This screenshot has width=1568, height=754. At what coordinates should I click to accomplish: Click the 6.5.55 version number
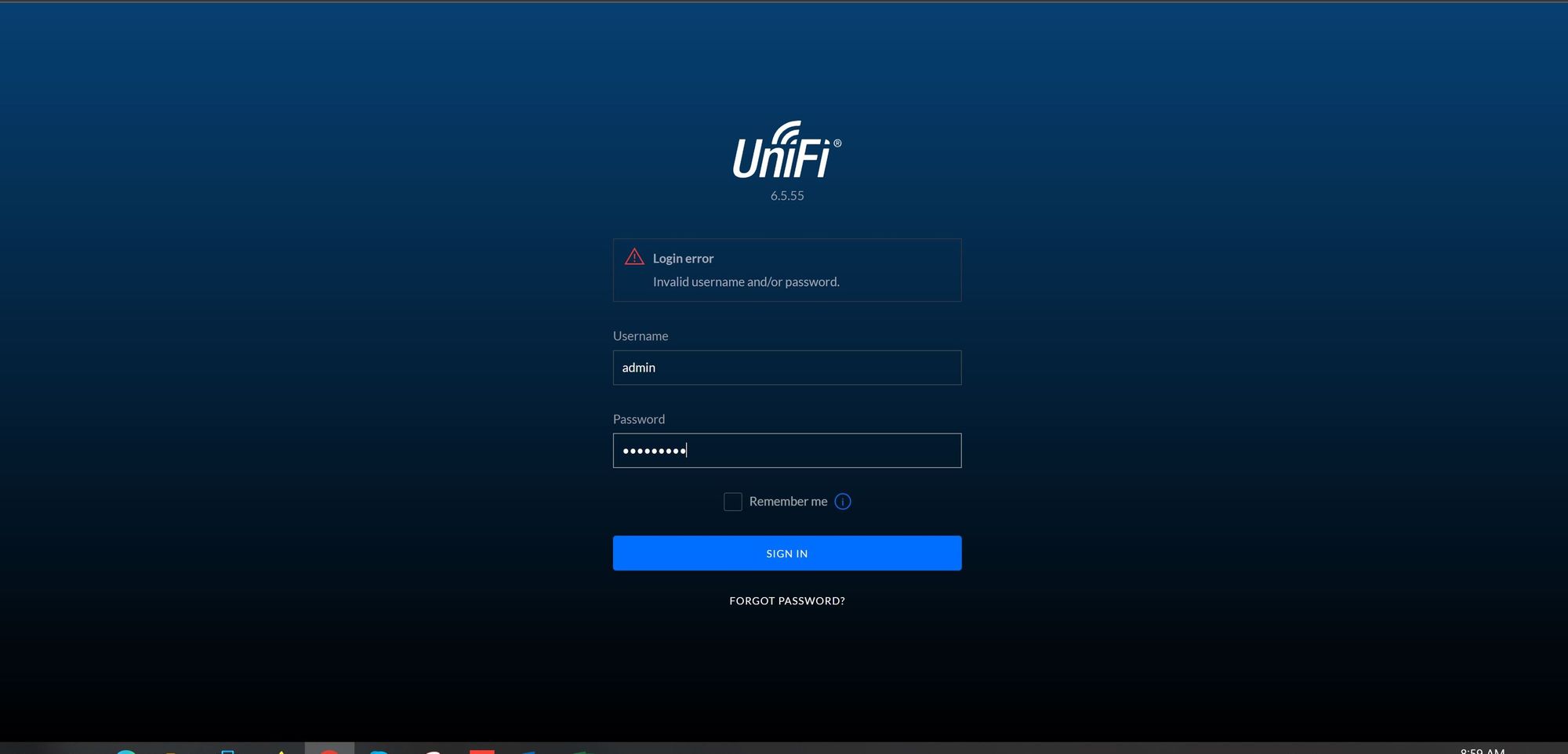787,196
